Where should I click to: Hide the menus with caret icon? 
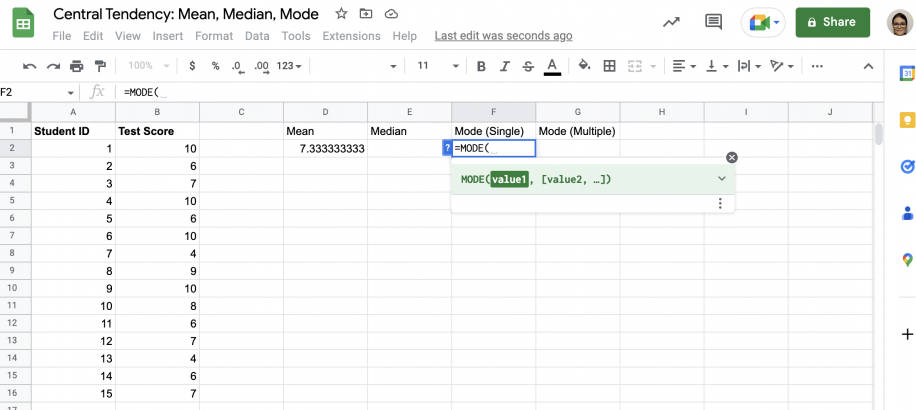[x=868, y=66]
